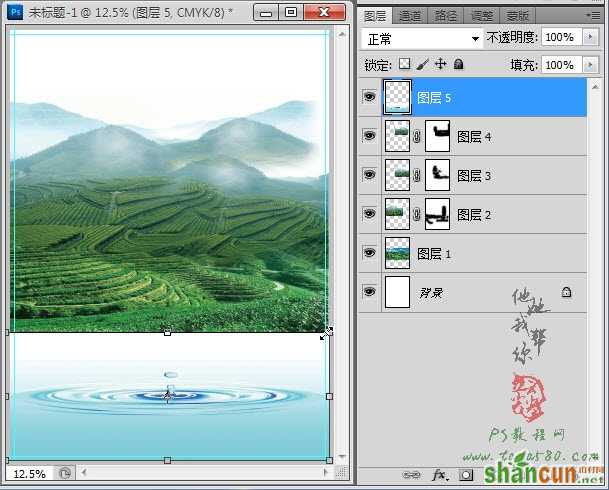
Task: Click the 填充 value field
Action: pyautogui.click(x=562, y=64)
